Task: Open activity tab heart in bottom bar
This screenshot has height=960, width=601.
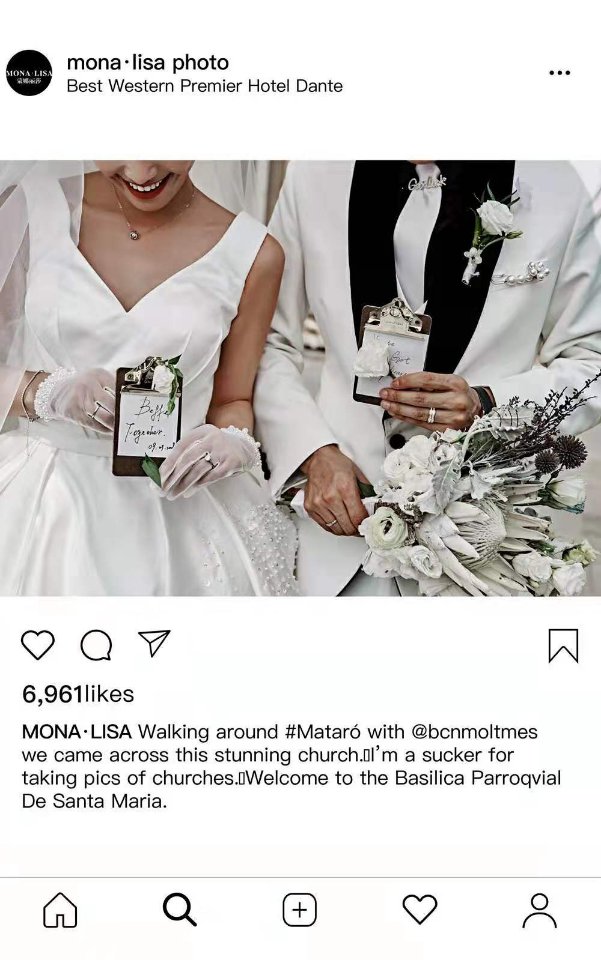Action: 420,909
